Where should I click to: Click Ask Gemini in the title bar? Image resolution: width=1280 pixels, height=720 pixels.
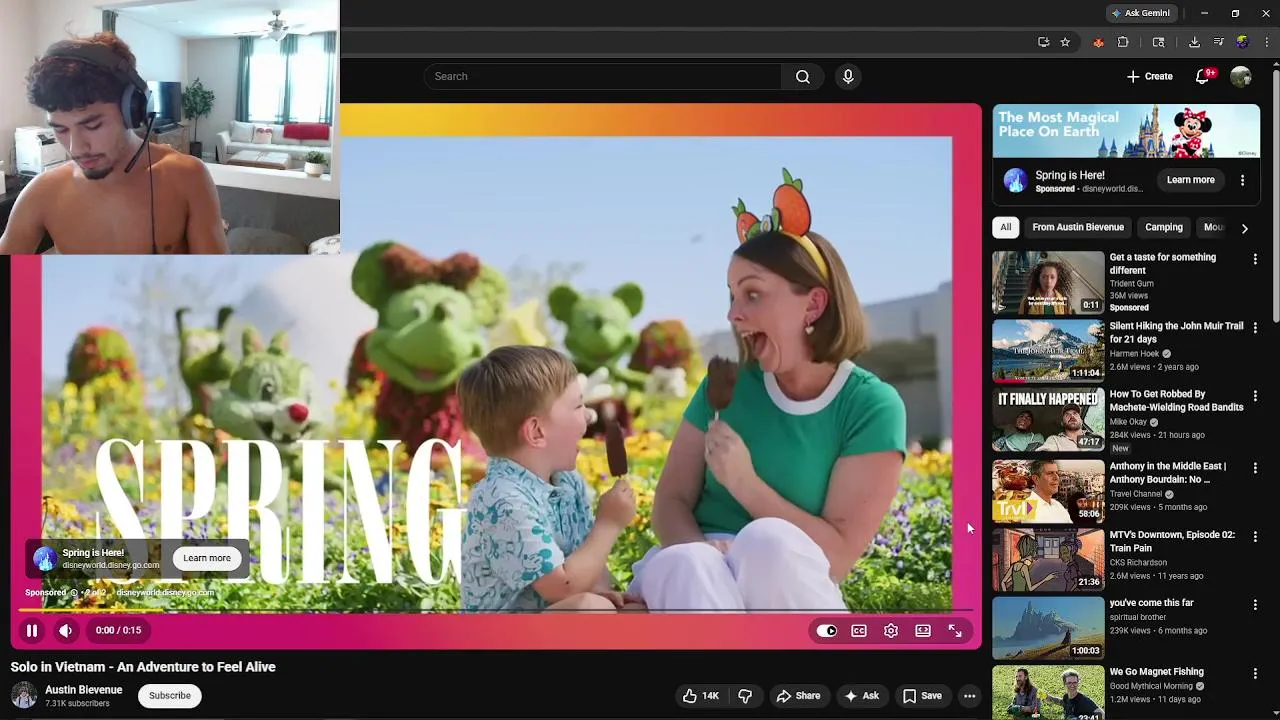1140,13
